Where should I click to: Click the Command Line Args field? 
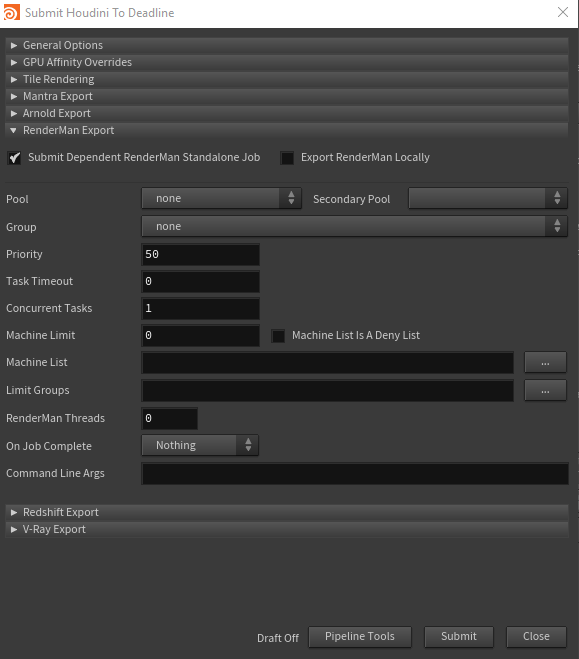tap(355, 474)
